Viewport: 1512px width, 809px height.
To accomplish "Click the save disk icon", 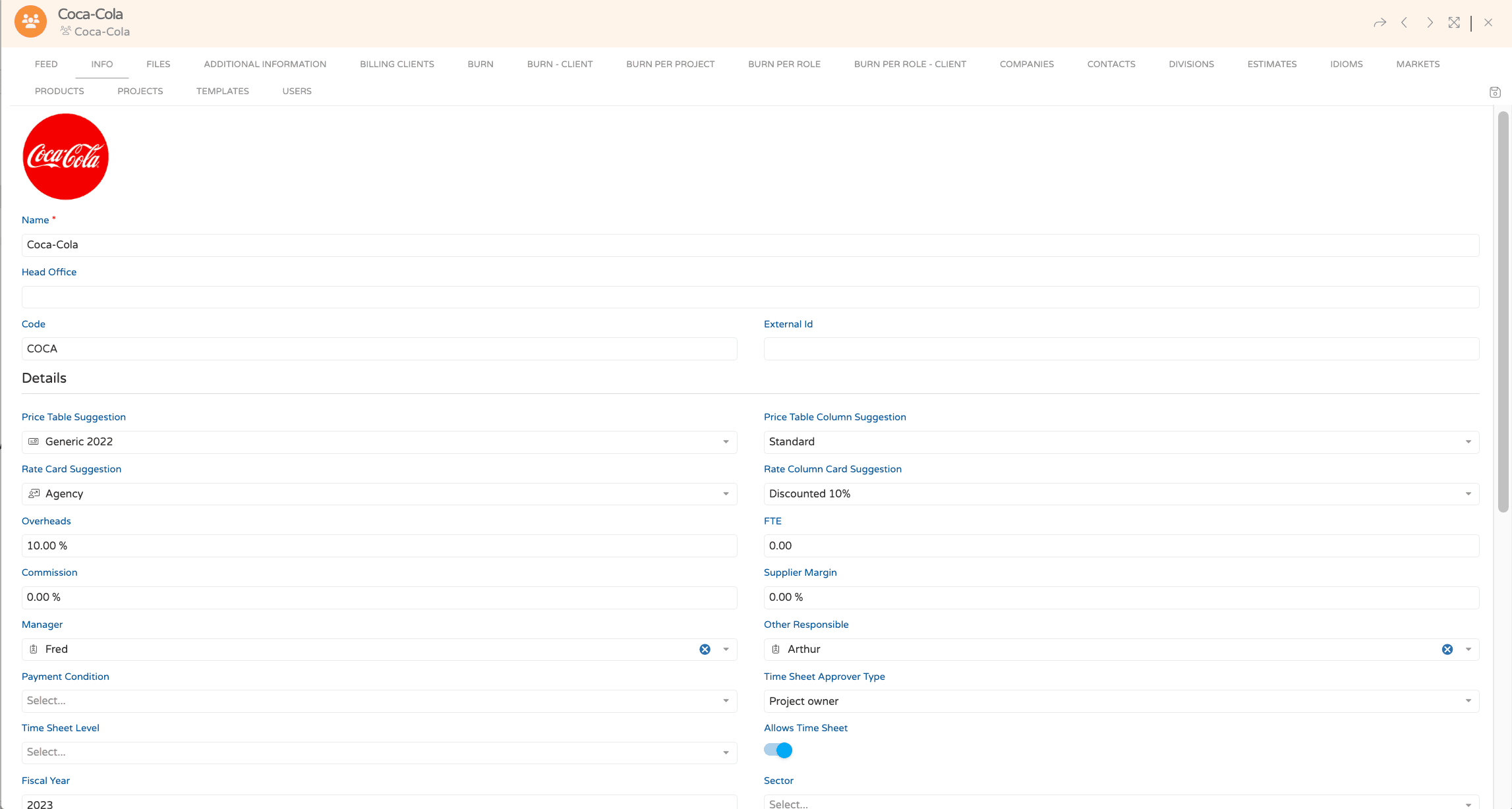I will pos(1495,92).
